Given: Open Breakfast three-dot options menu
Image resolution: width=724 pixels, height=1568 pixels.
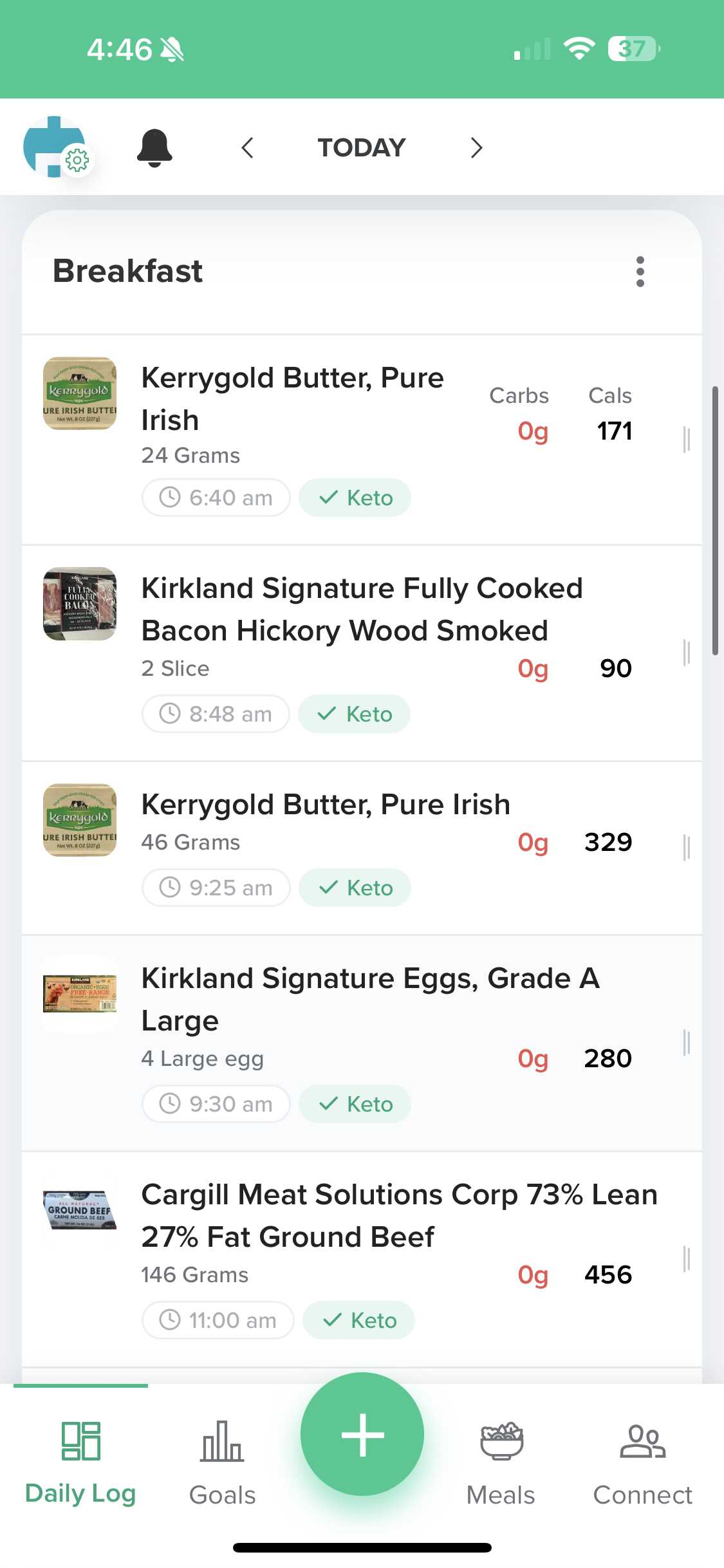Looking at the screenshot, I should coord(640,272).
